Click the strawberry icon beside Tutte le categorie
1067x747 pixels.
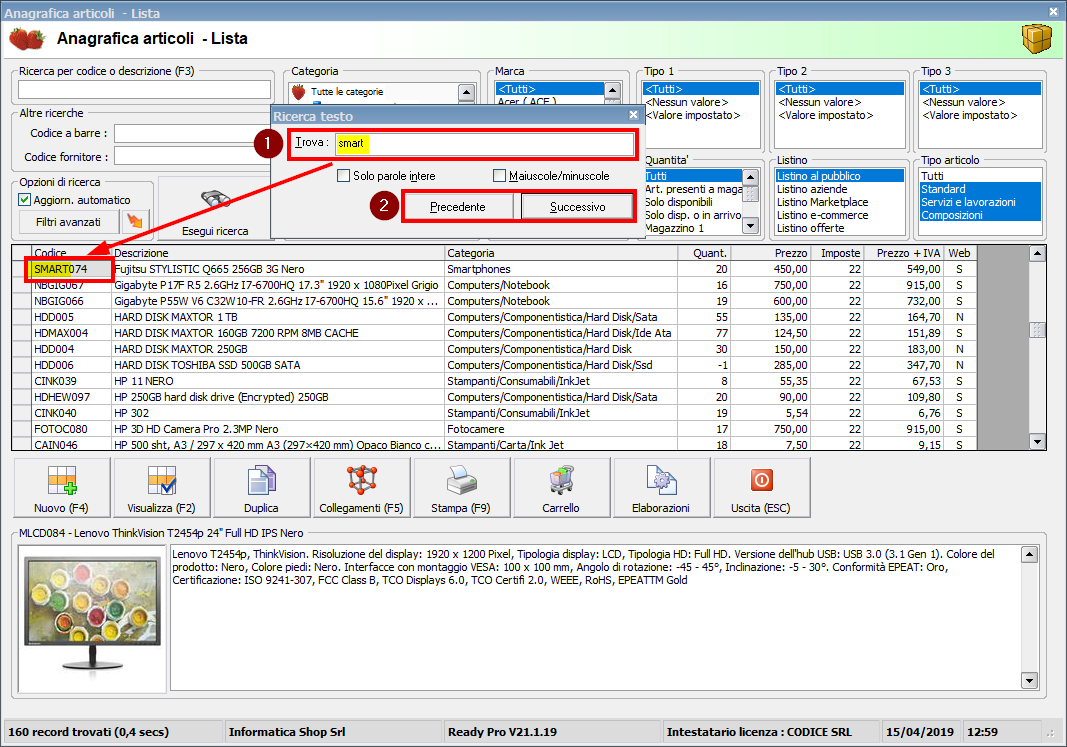298,92
